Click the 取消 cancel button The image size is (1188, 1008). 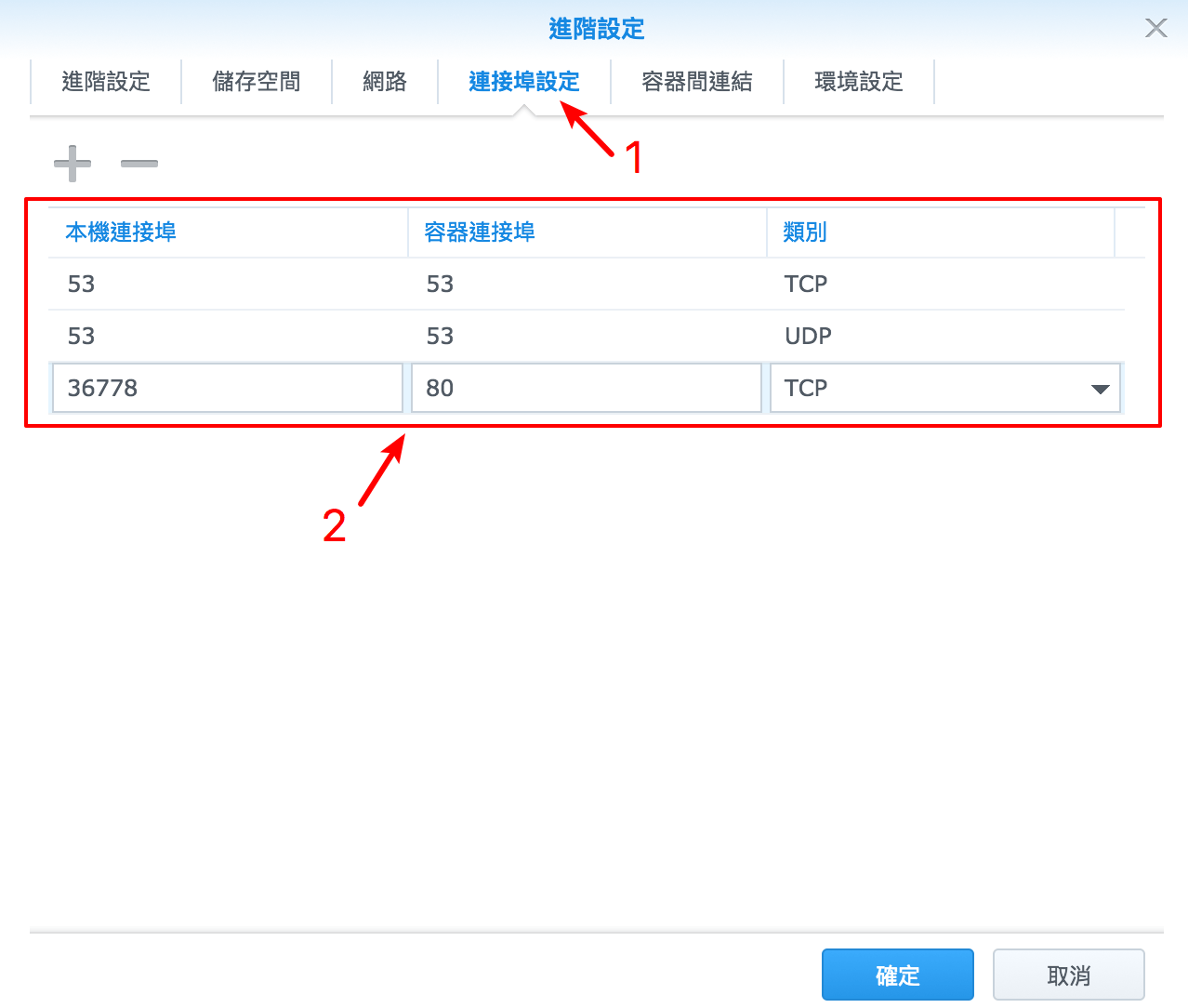[1068, 974]
